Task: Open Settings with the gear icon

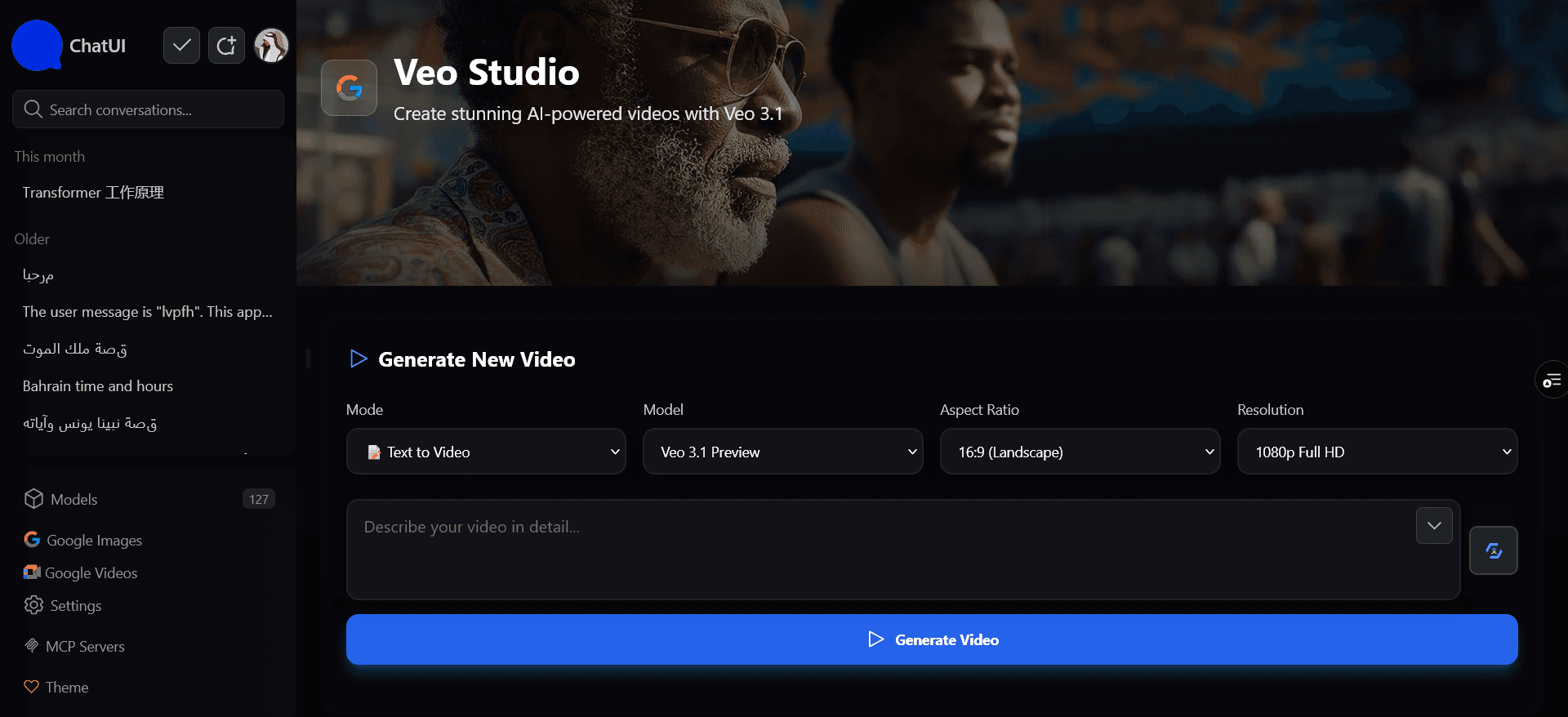Action: [x=33, y=605]
